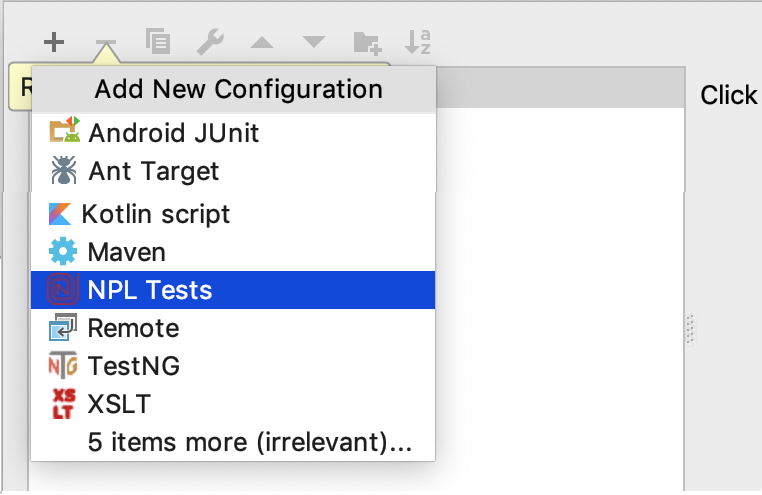The width and height of the screenshot is (762, 495).
Task: Click the Move Up arrow icon
Action: pyautogui.click(x=262, y=43)
